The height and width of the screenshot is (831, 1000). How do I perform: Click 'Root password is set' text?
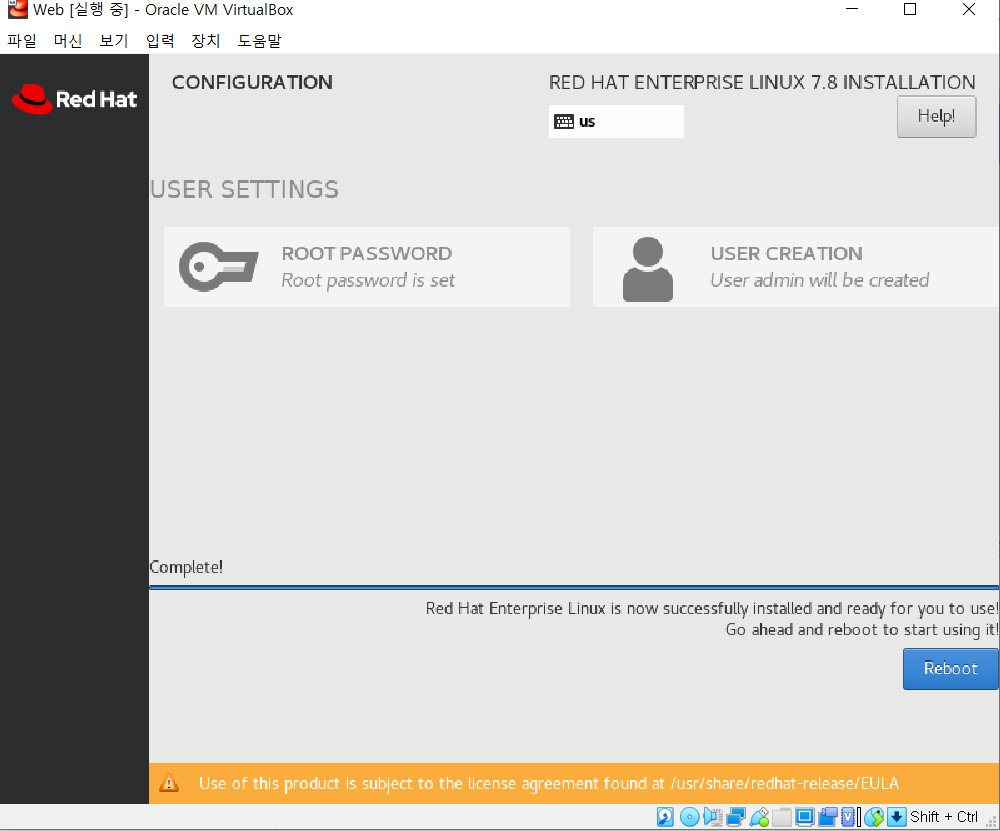(368, 280)
